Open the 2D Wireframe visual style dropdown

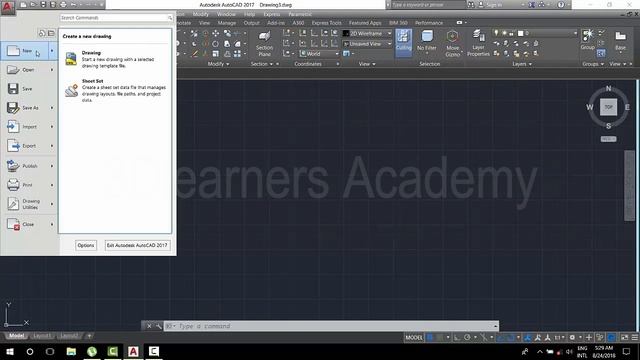click(x=367, y=33)
